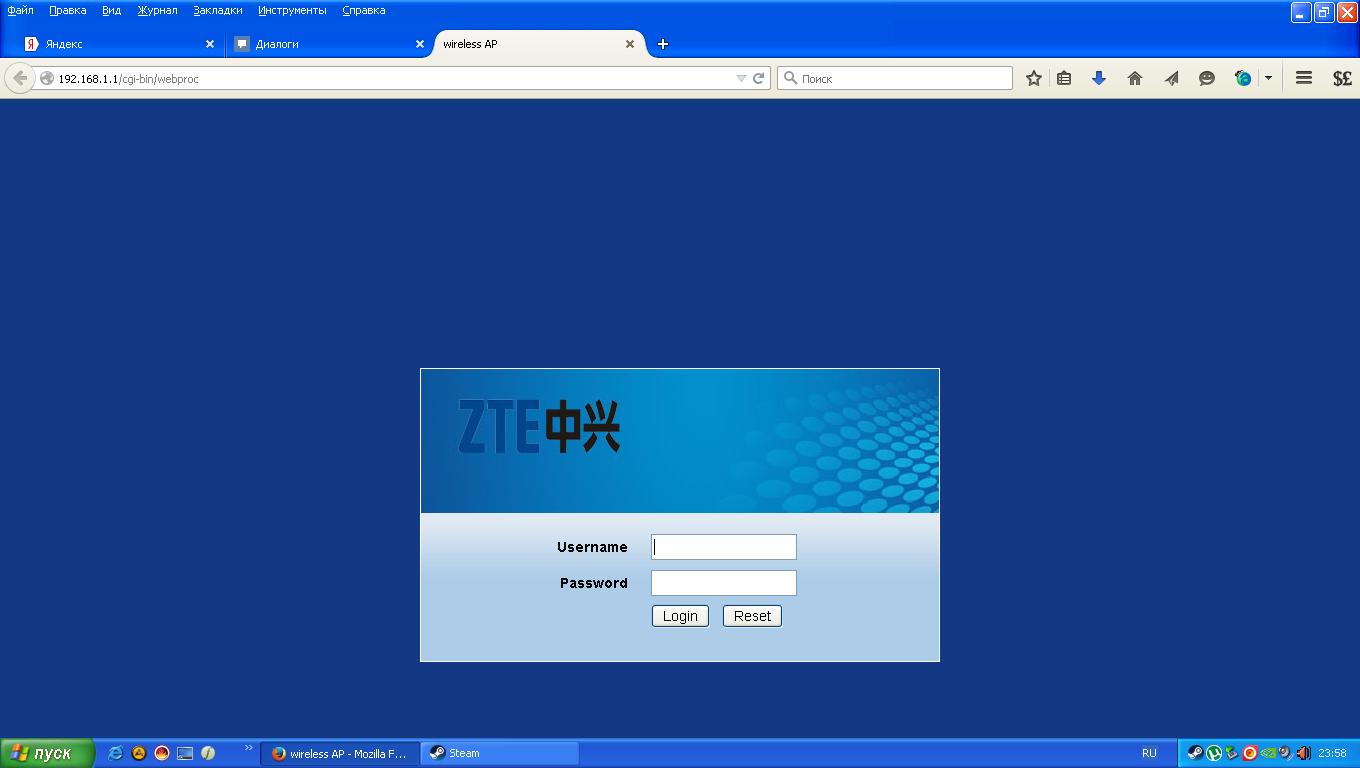Click the paper plane send icon
Viewport: 1360px width, 768px height.
coord(1171,78)
